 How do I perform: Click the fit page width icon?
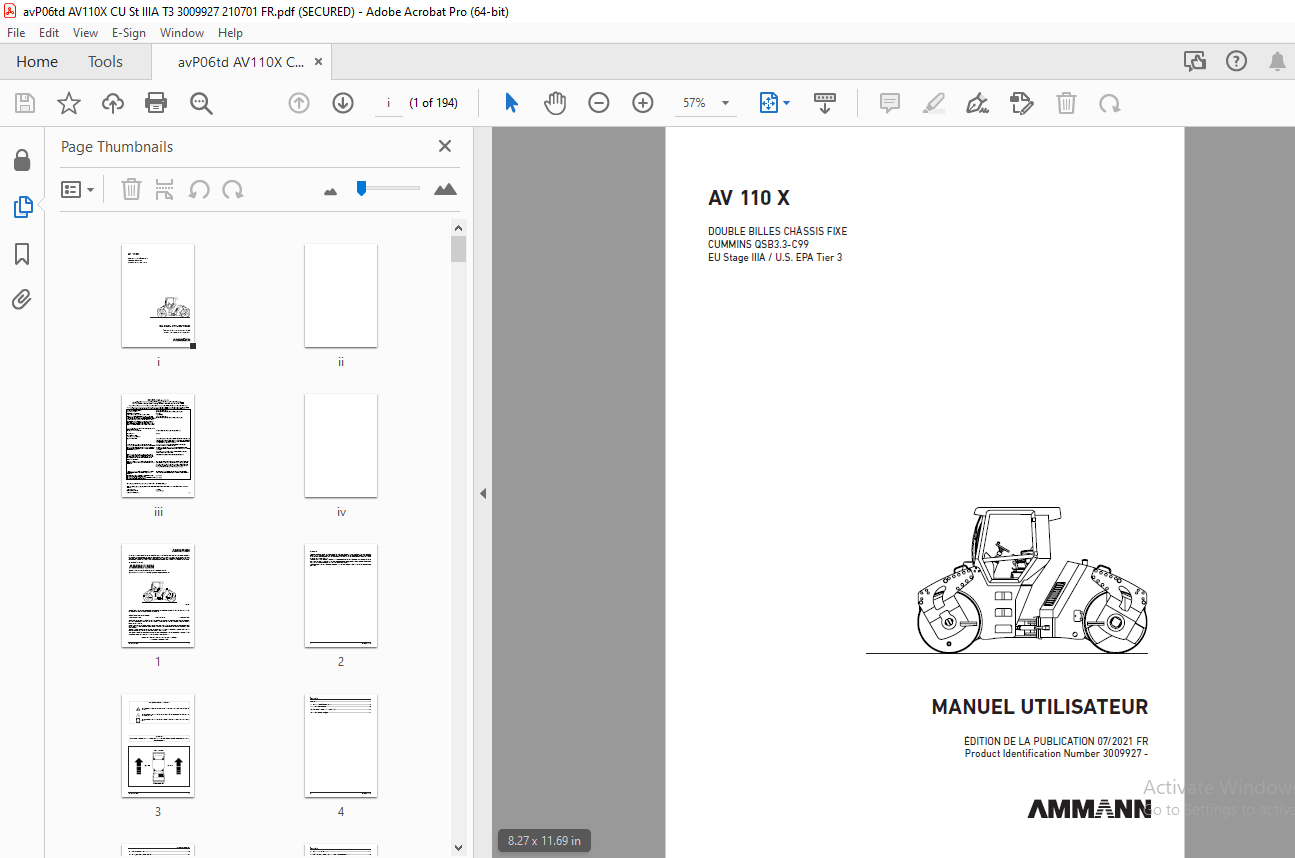769,103
